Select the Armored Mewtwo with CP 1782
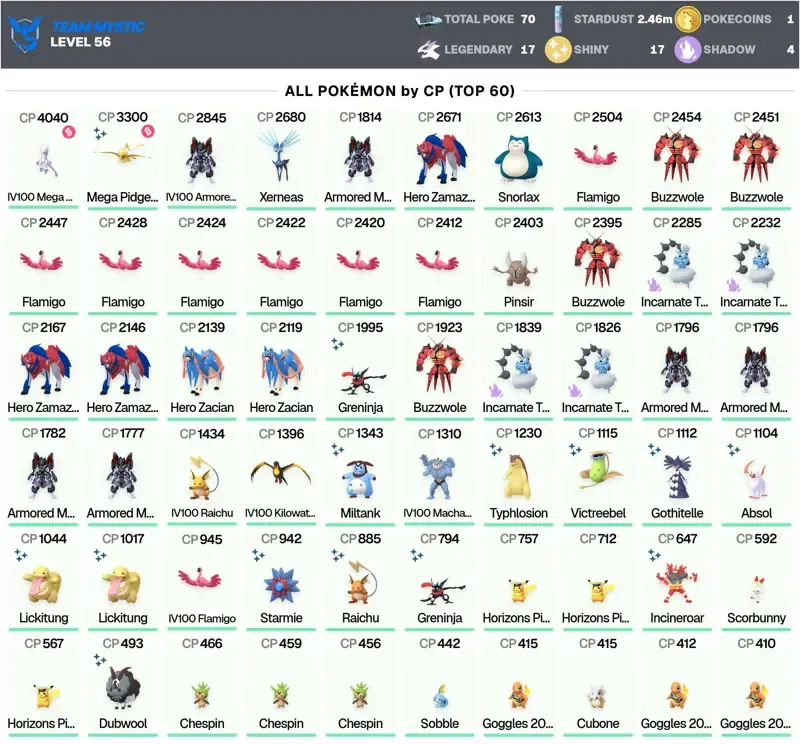This screenshot has height=744, width=800. point(43,476)
